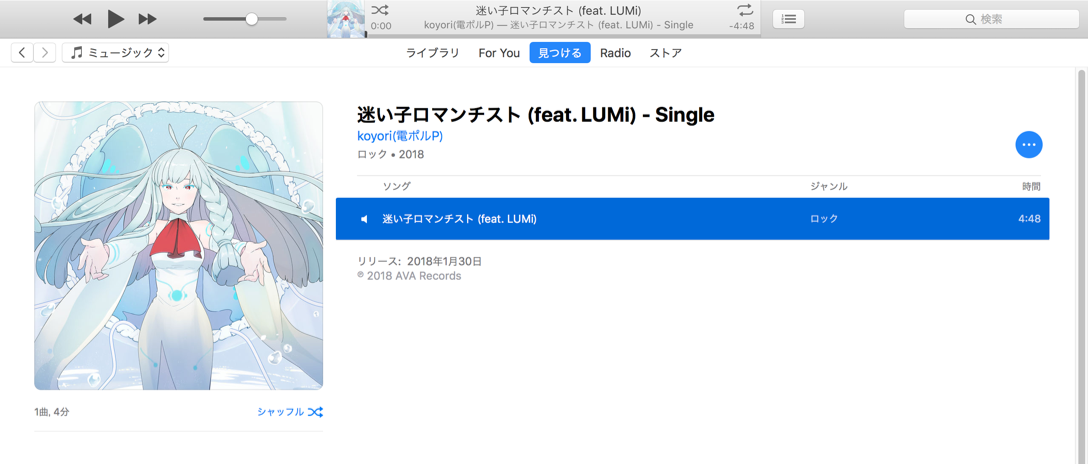The image size is (1088, 464).
Task: Open the ストア tab
Action: click(665, 53)
